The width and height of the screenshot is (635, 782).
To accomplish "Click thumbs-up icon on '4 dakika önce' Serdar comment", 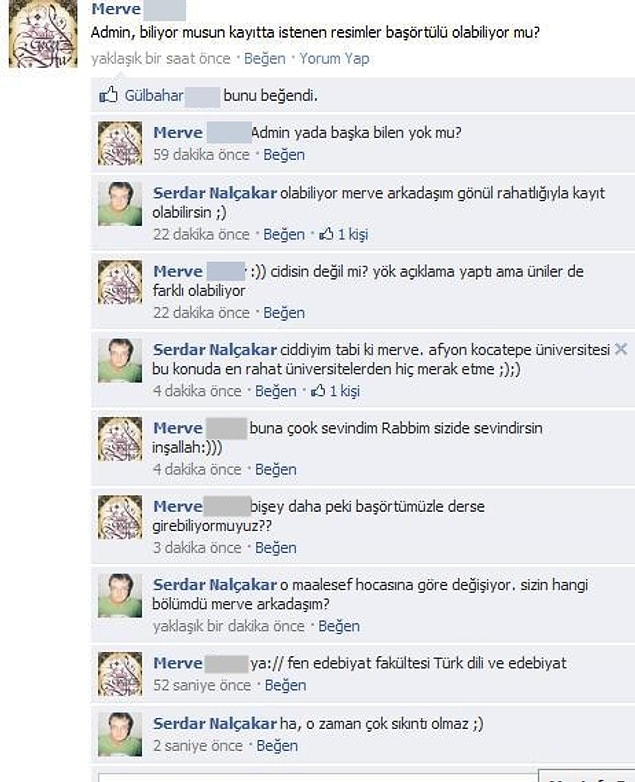I will point(318,391).
